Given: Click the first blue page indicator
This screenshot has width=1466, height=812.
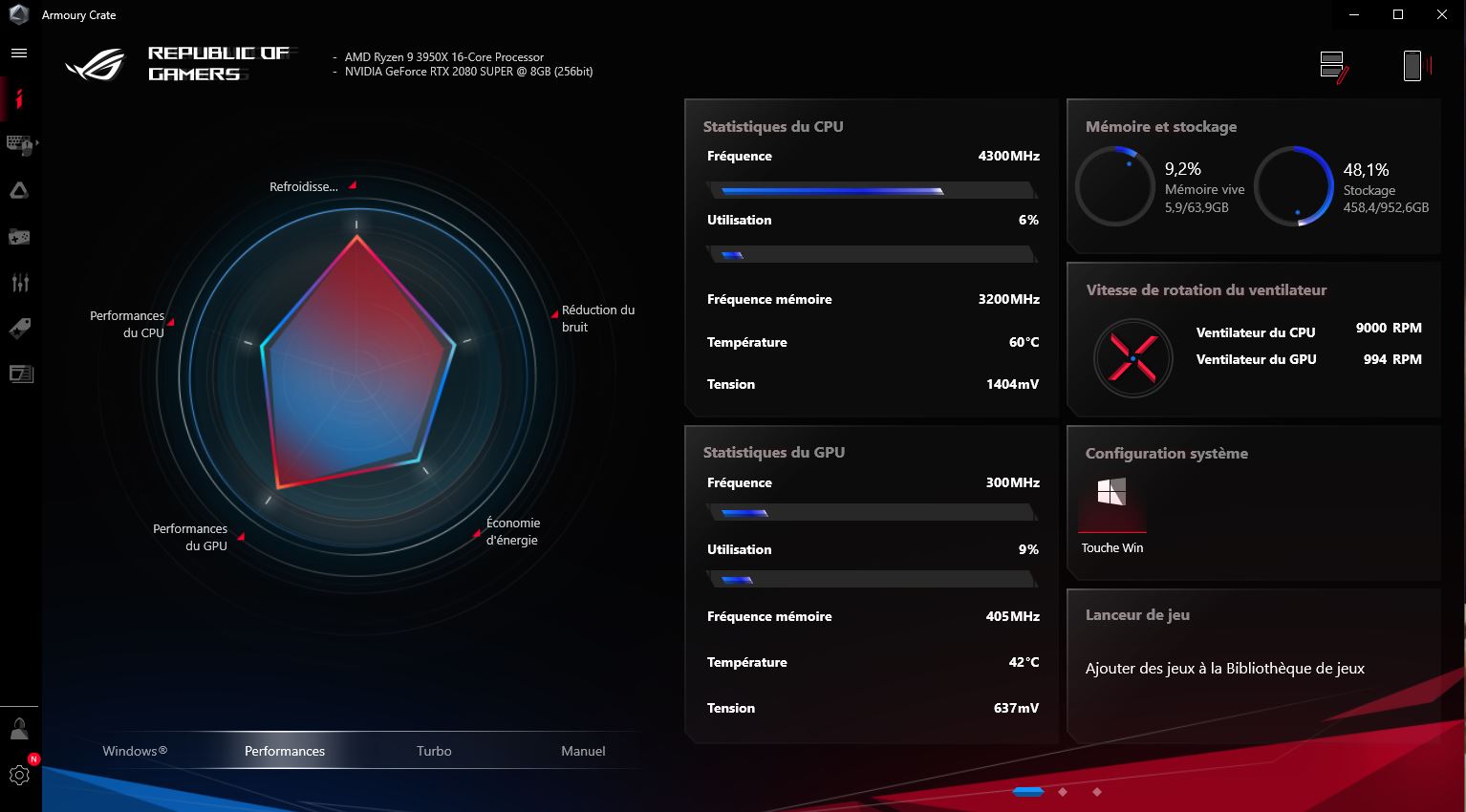Looking at the screenshot, I should (1028, 792).
